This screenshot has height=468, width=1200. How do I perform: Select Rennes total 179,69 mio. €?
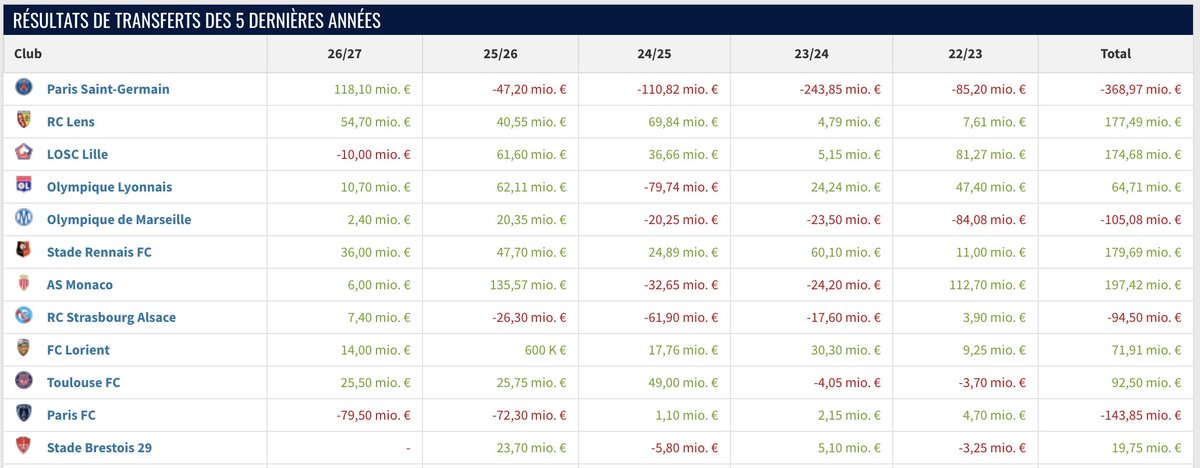pyautogui.click(x=1144, y=252)
